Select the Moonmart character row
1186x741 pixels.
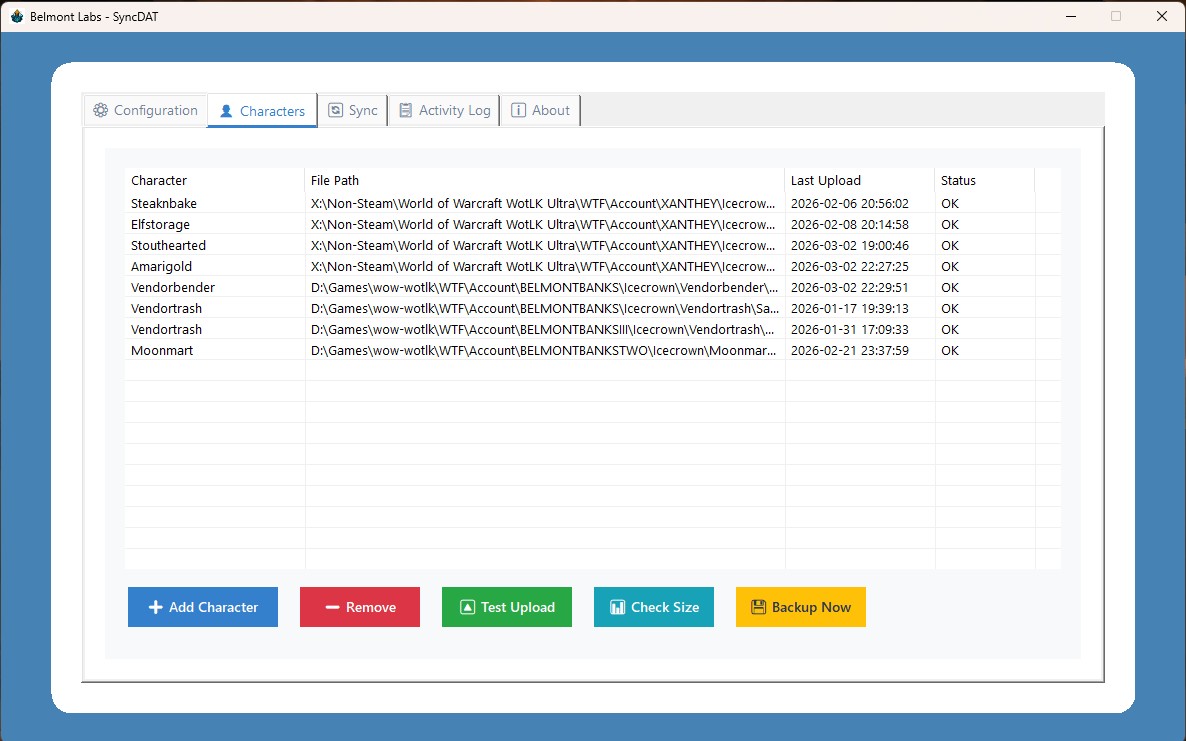pyautogui.click(x=162, y=351)
